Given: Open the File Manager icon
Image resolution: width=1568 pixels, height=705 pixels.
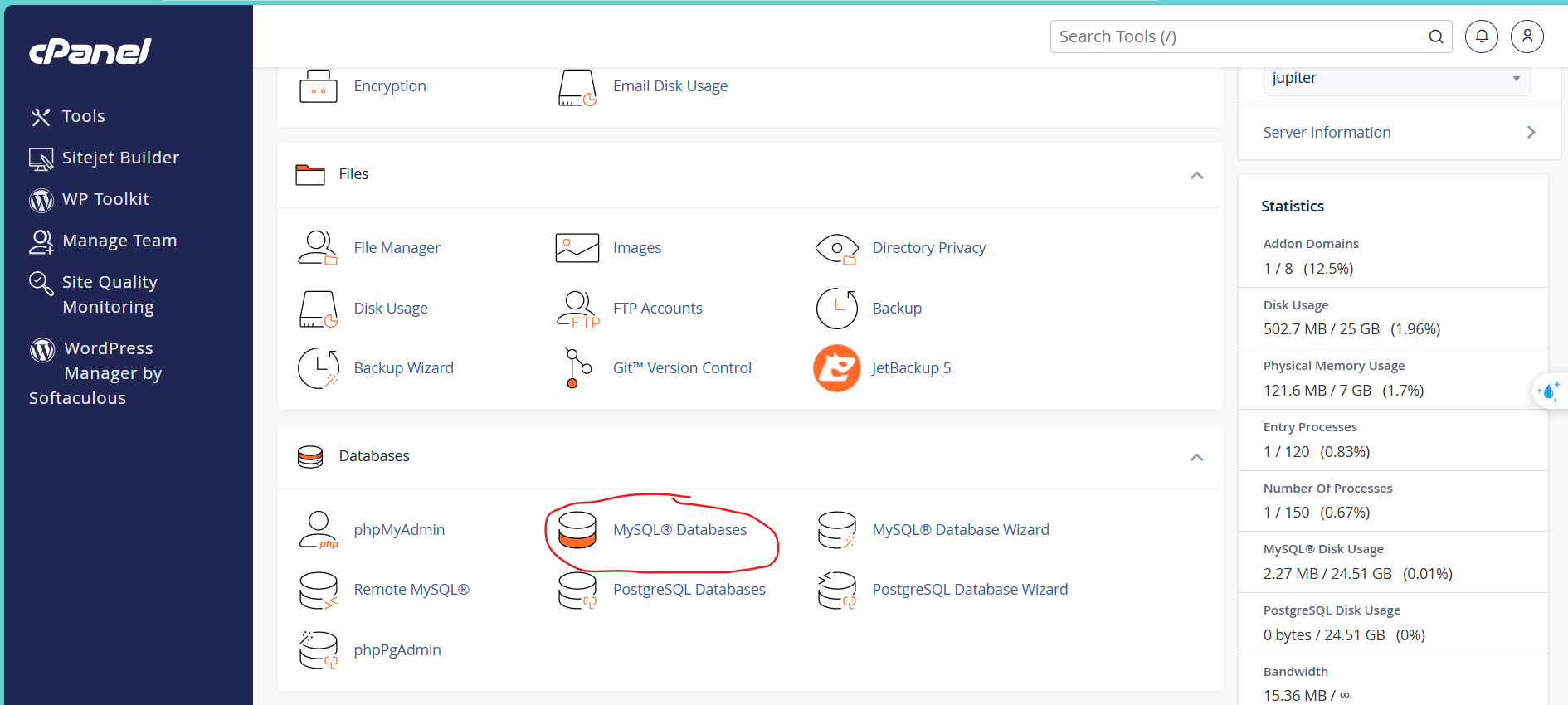Looking at the screenshot, I should coord(318,248).
